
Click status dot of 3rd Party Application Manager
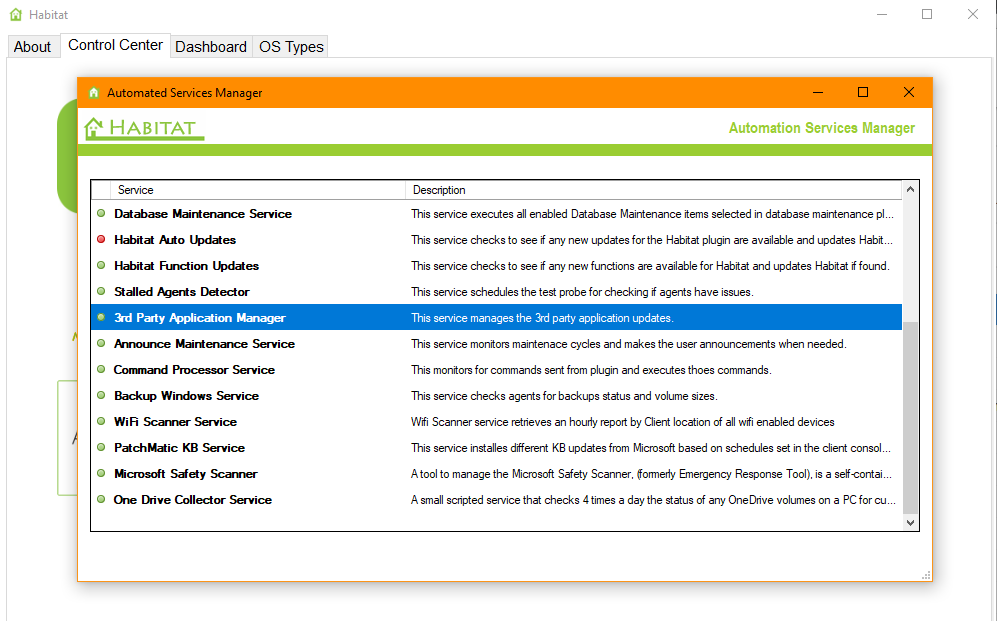click(x=101, y=317)
